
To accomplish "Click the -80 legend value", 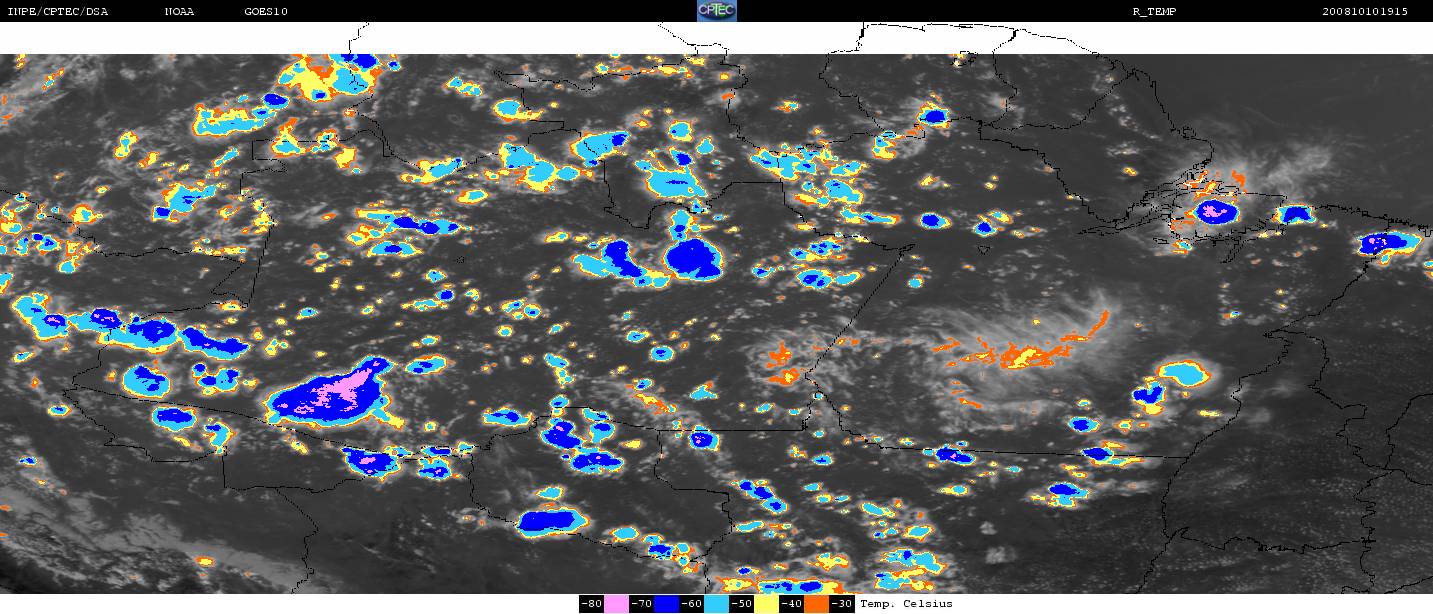I will coord(591,604).
